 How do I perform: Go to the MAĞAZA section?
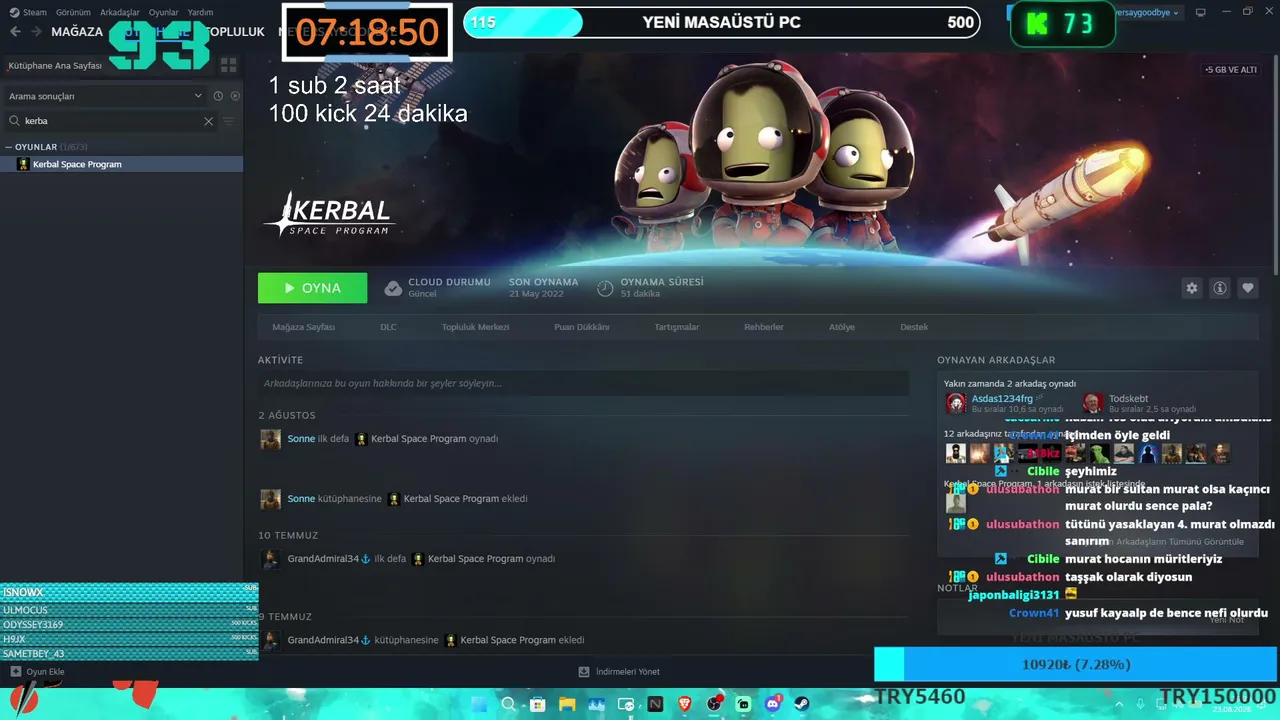pos(77,31)
